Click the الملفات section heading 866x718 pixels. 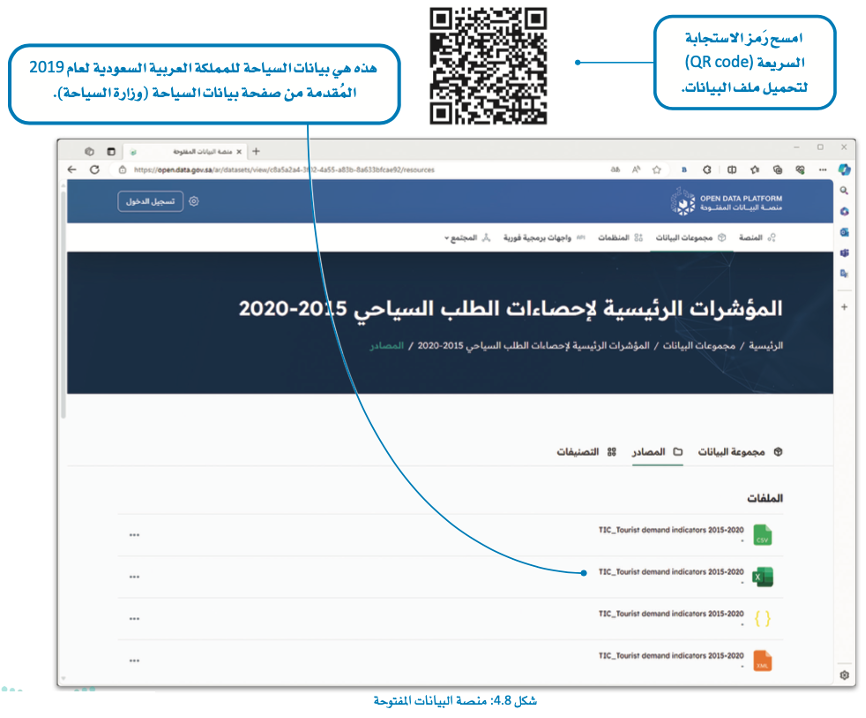(x=765, y=498)
